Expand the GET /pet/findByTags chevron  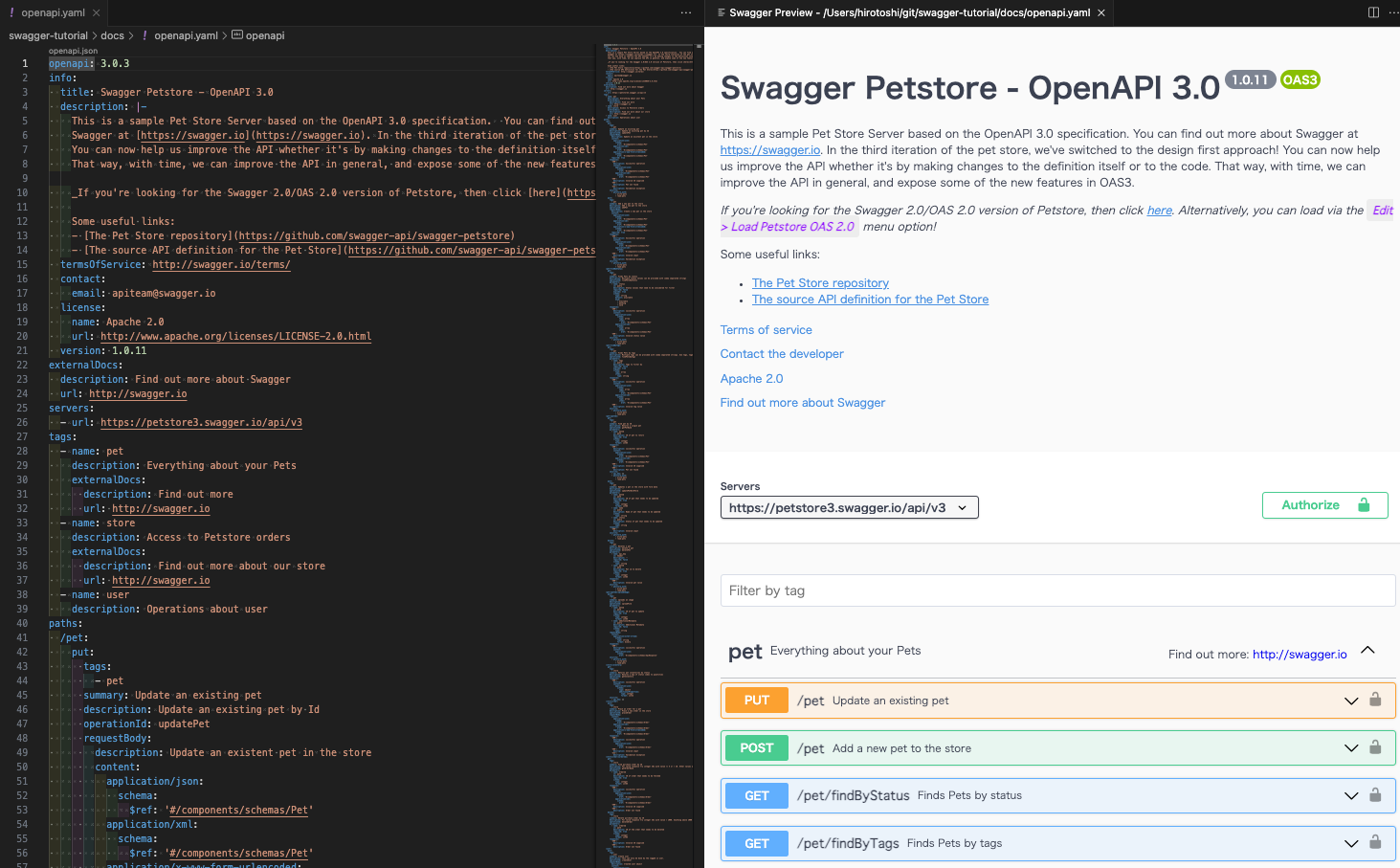click(x=1351, y=844)
